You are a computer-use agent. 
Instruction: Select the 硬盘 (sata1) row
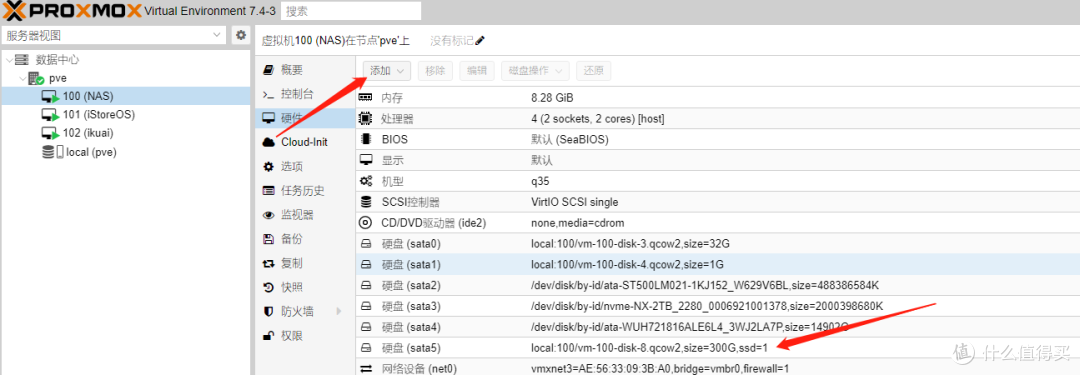click(717, 264)
